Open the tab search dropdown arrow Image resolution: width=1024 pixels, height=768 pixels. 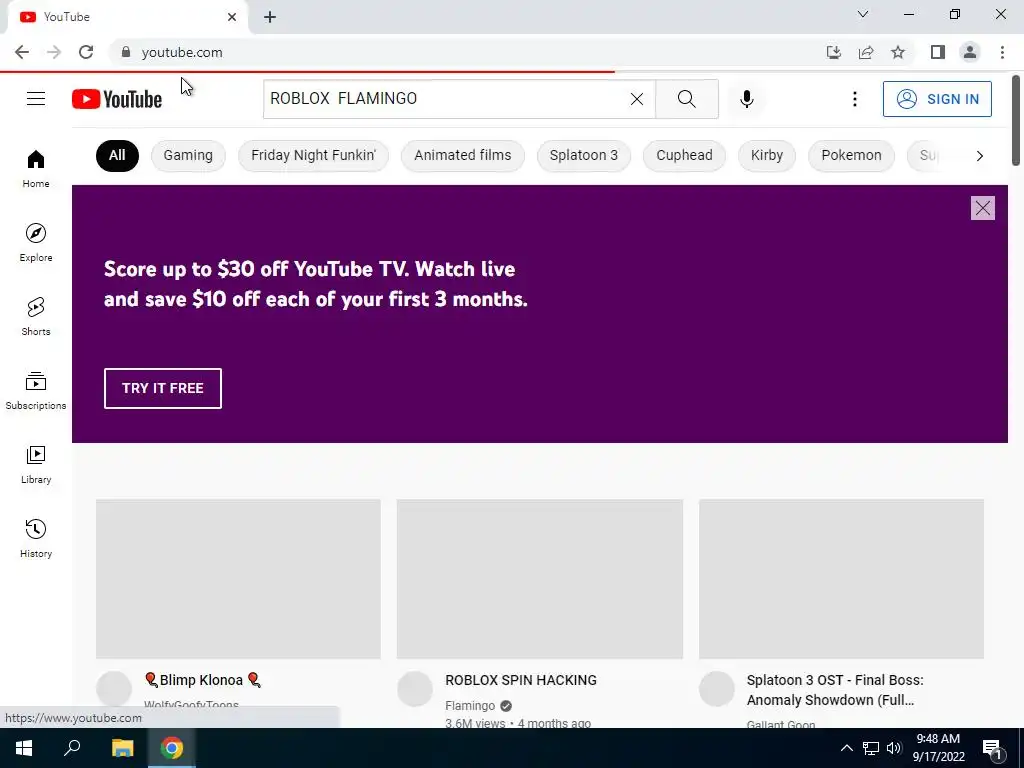(x=863, y=14)
